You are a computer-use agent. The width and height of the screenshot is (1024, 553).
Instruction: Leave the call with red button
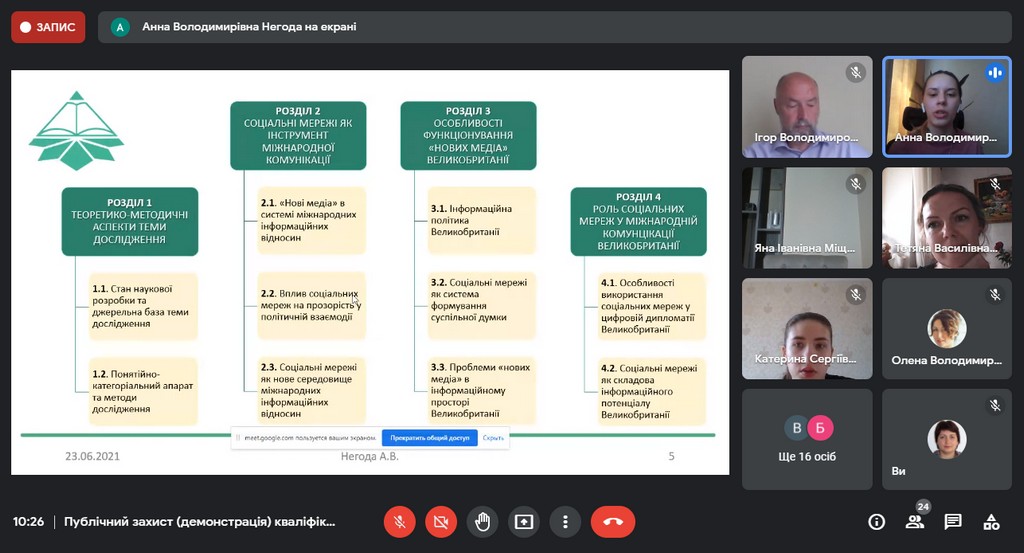coord(613,521)
